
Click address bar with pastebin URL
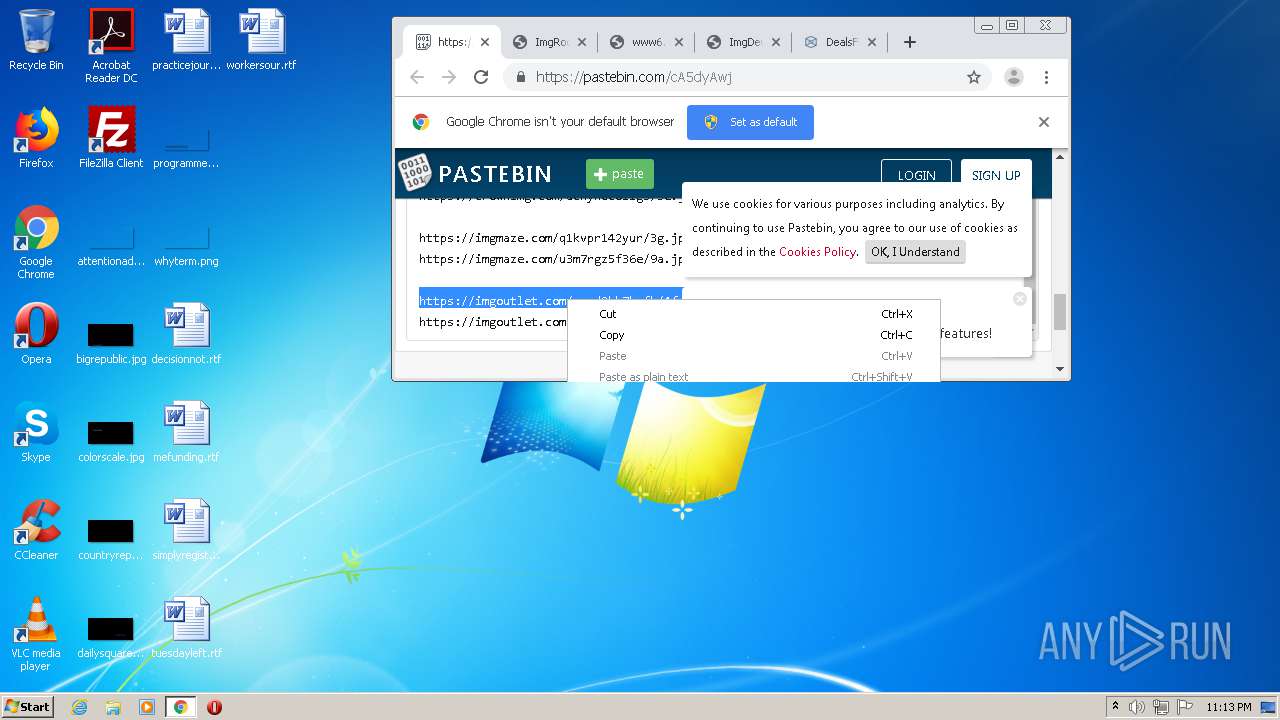point(745,77)
